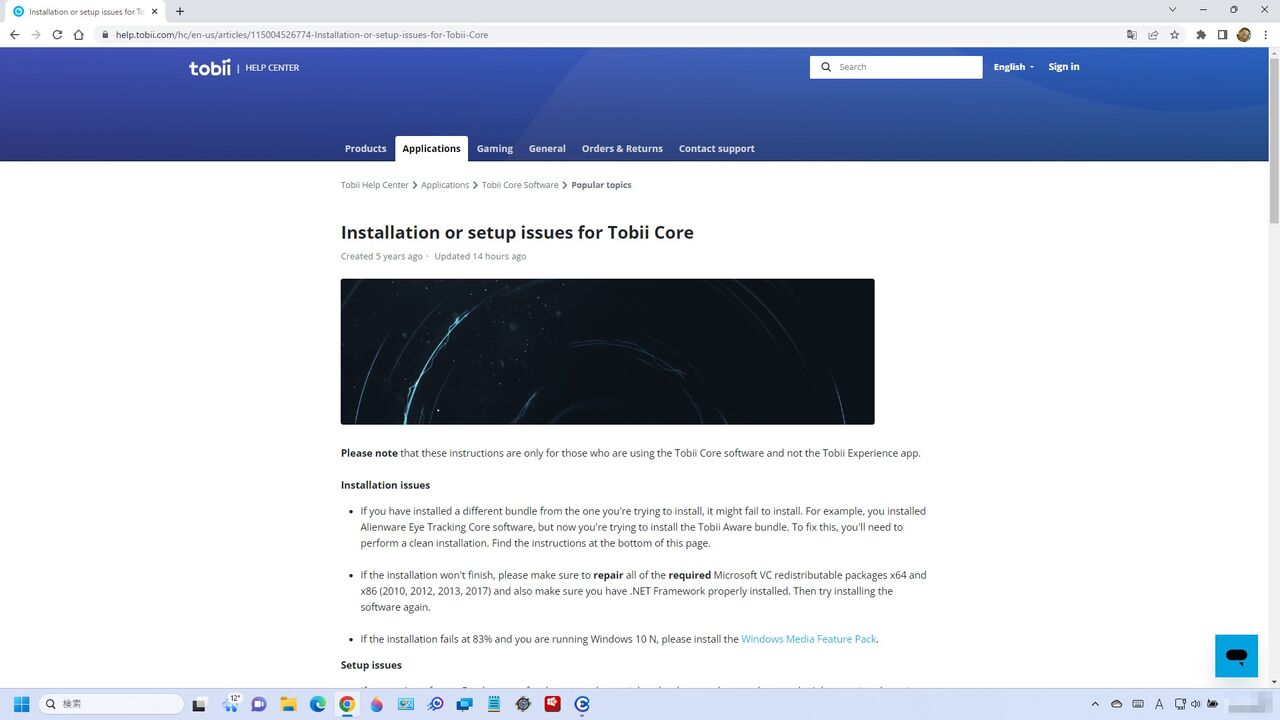Open the General navigation tab
This screenshot has width=1280, height=720.
point(547,149)
